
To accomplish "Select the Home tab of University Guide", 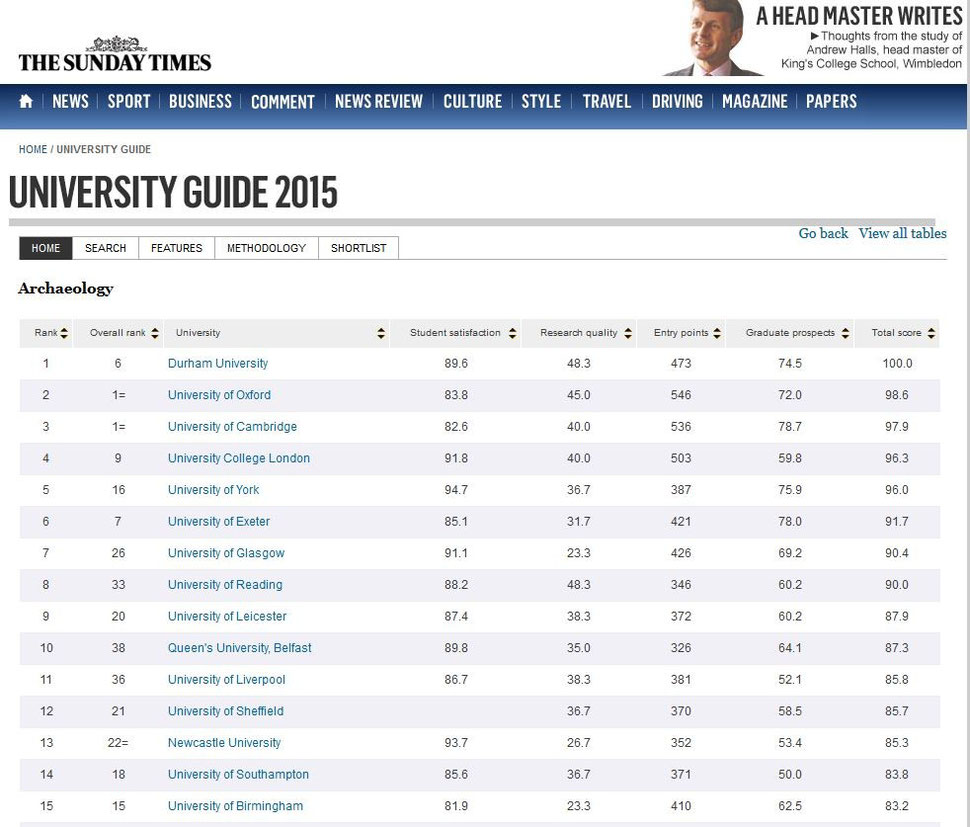I will [46, 248].
